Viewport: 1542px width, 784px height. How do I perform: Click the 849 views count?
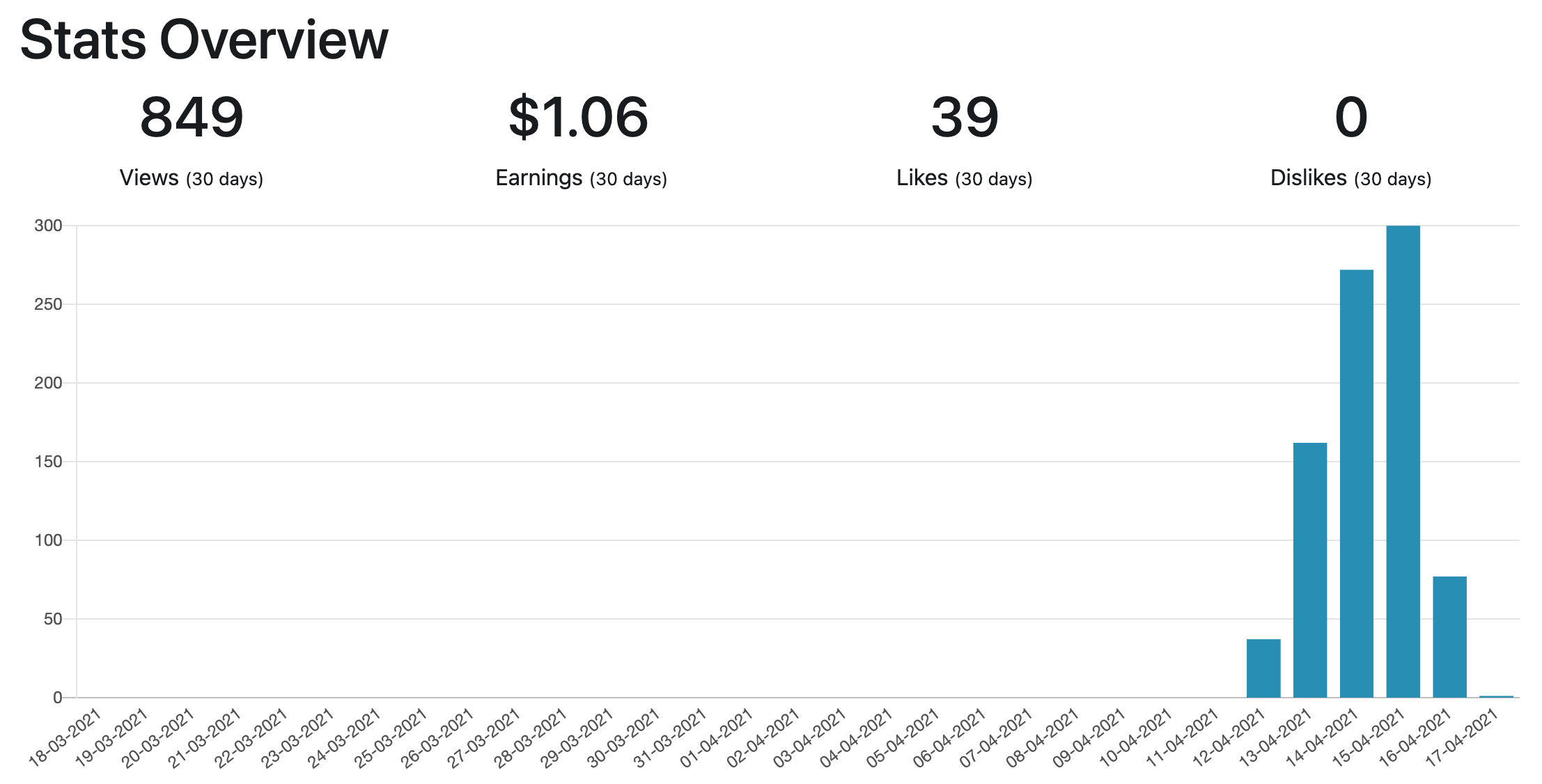coord(192,117)
